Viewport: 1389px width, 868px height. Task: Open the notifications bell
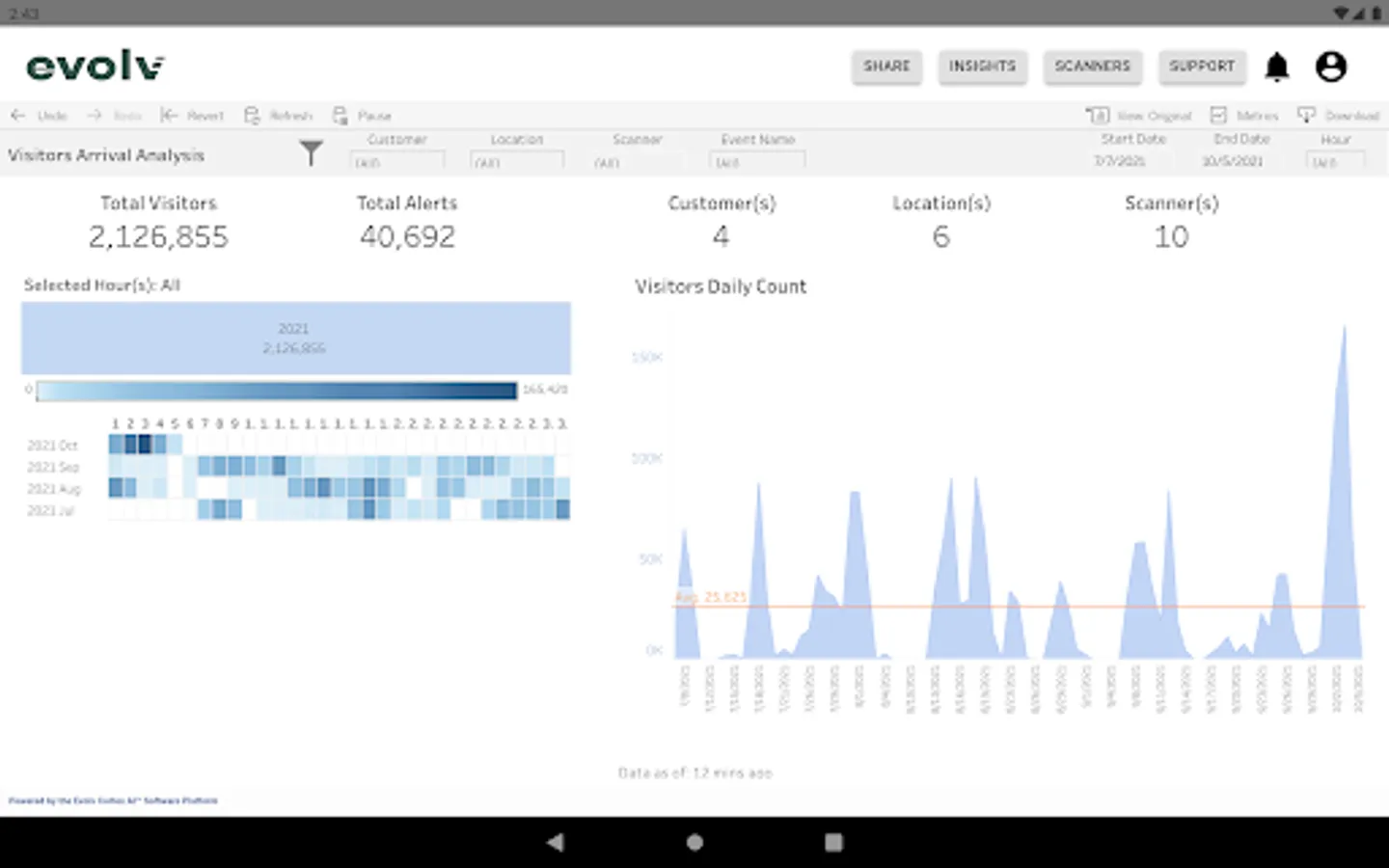[x=1276, y=67]
